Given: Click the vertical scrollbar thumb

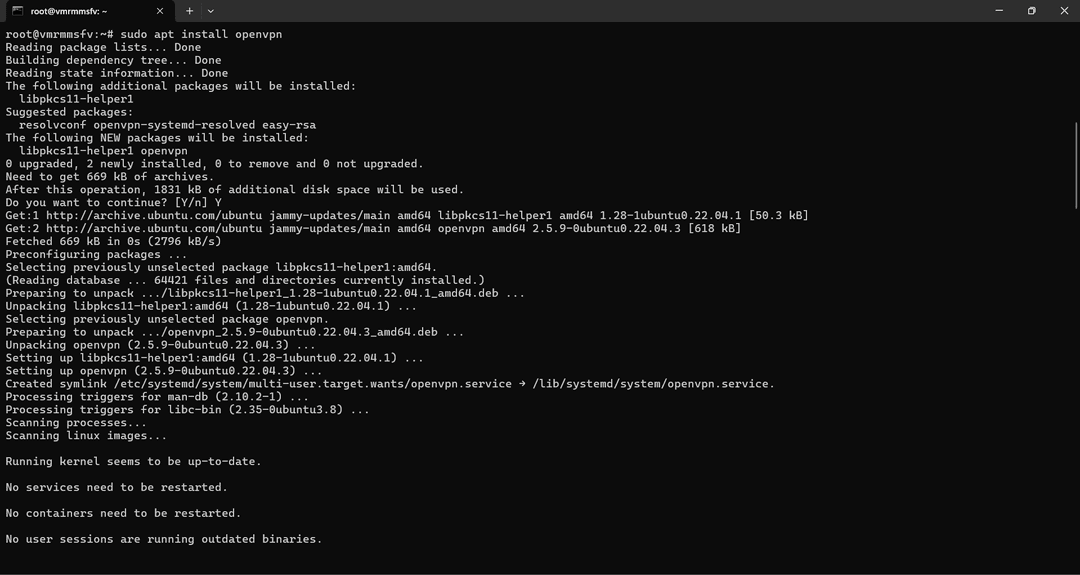Looking at the screenshot, I should click(1077, 165).
